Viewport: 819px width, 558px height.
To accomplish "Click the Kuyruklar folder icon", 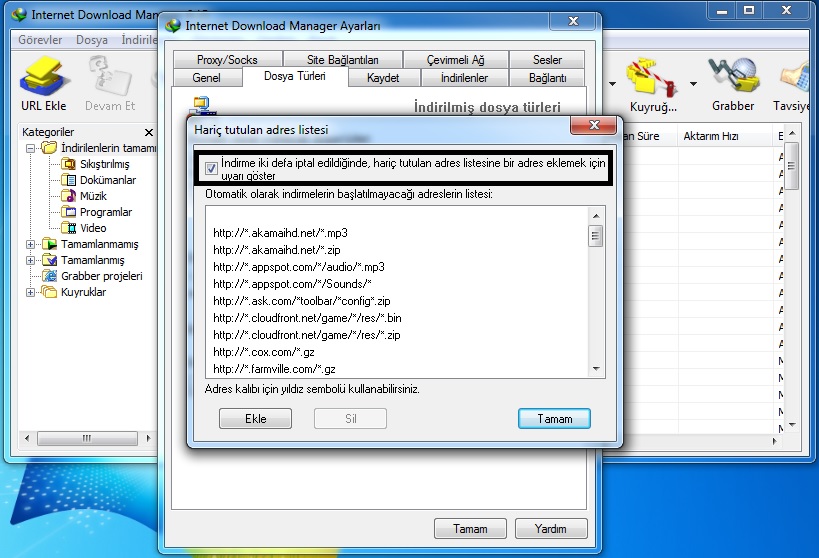I will tap(50, 292).
